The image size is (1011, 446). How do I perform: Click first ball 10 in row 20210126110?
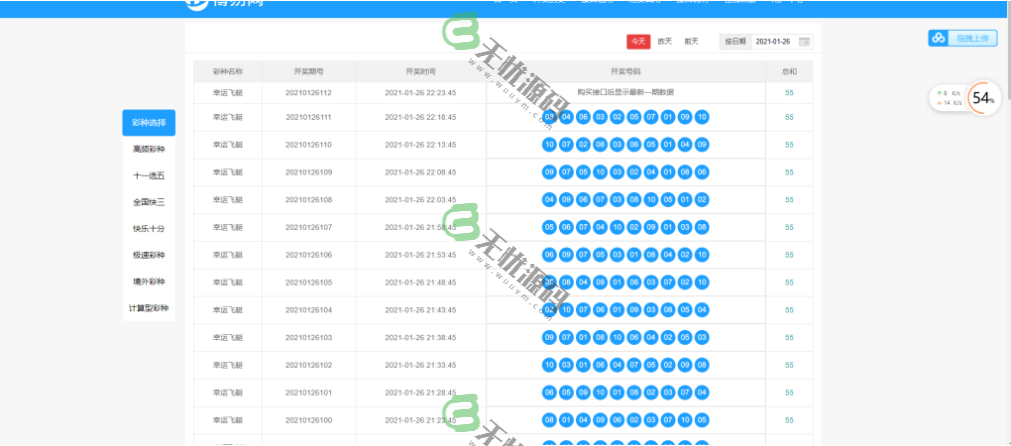549,144
